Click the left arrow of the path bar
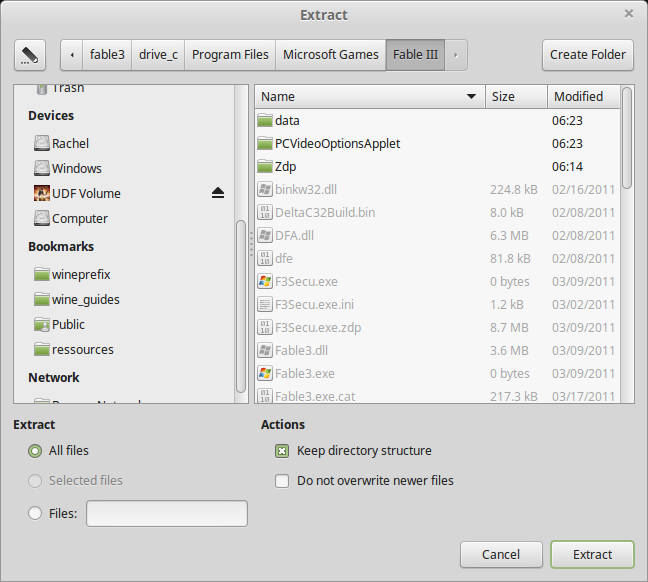The width and height of the screenshot is (648, 582). 72,55
